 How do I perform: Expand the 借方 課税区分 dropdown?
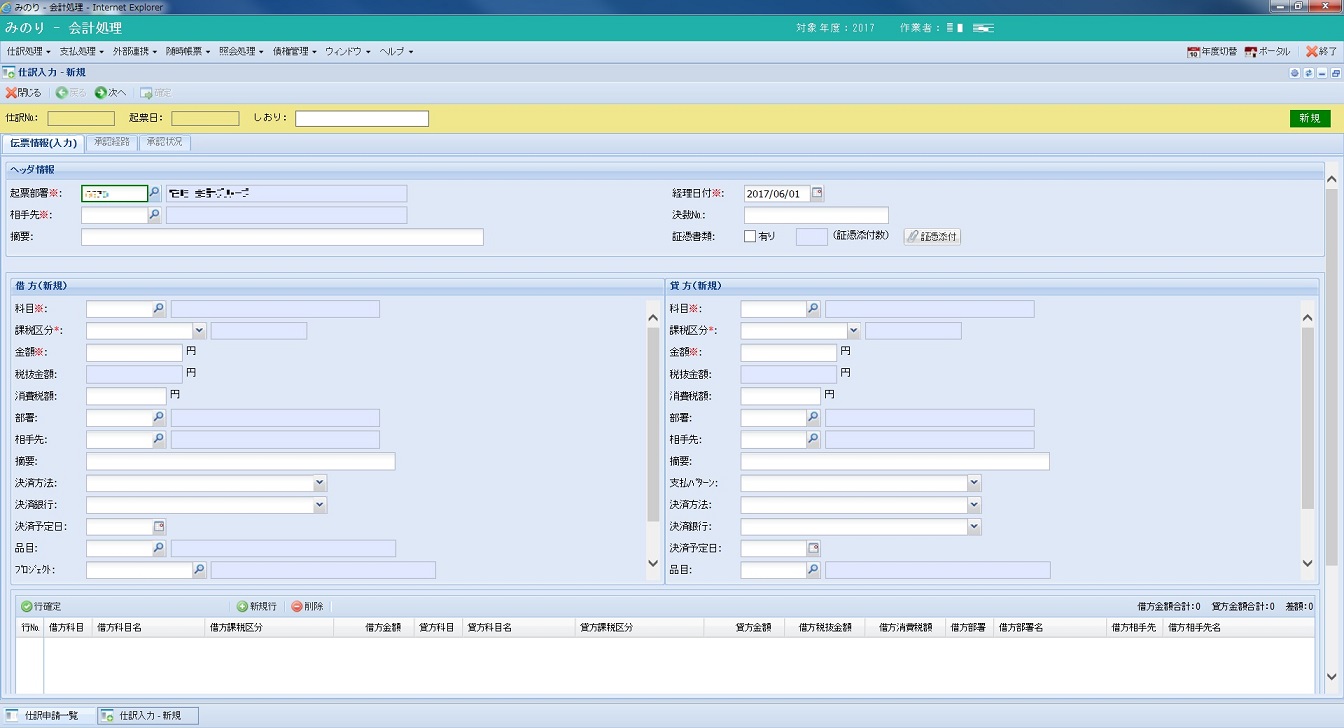click(199, 331)
